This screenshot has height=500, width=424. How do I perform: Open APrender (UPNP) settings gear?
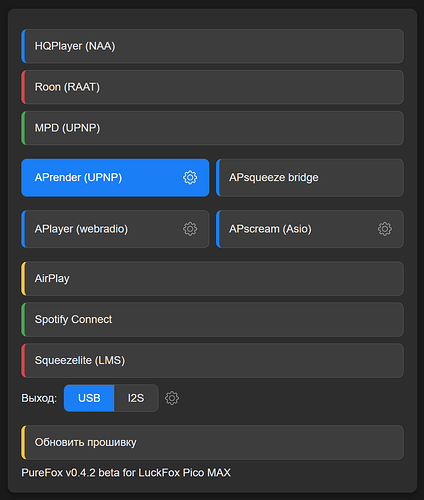[190, 178]
